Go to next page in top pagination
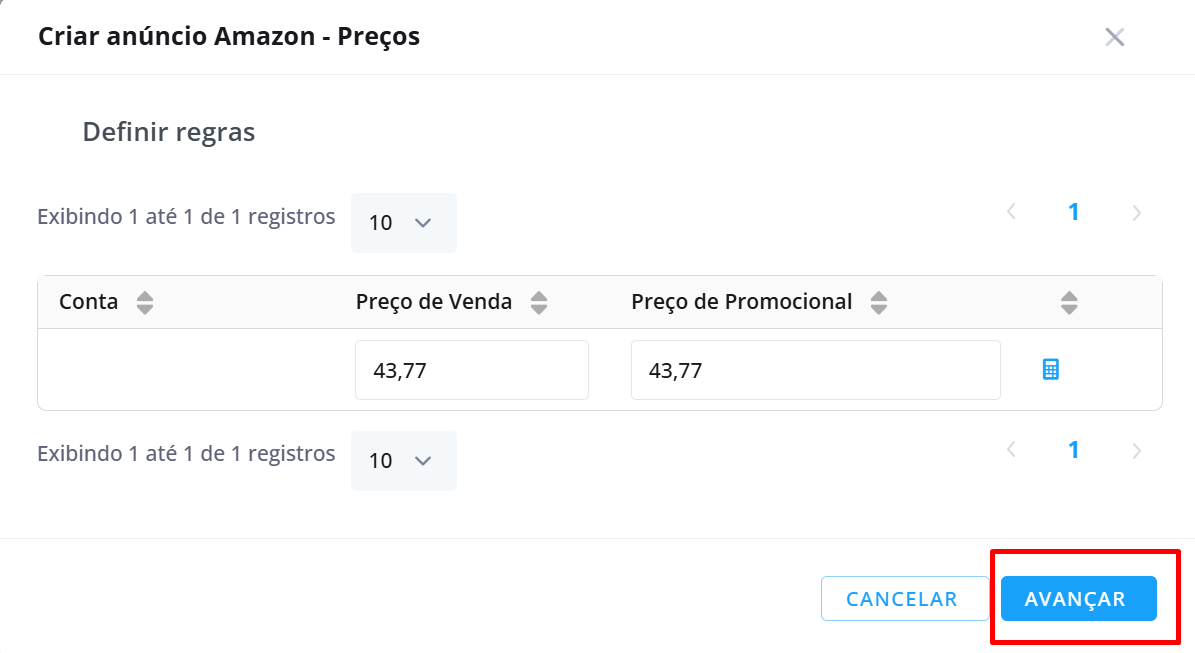This screenshot has width=1195, height=653. pyautogui.click(x=1136, y=213)
